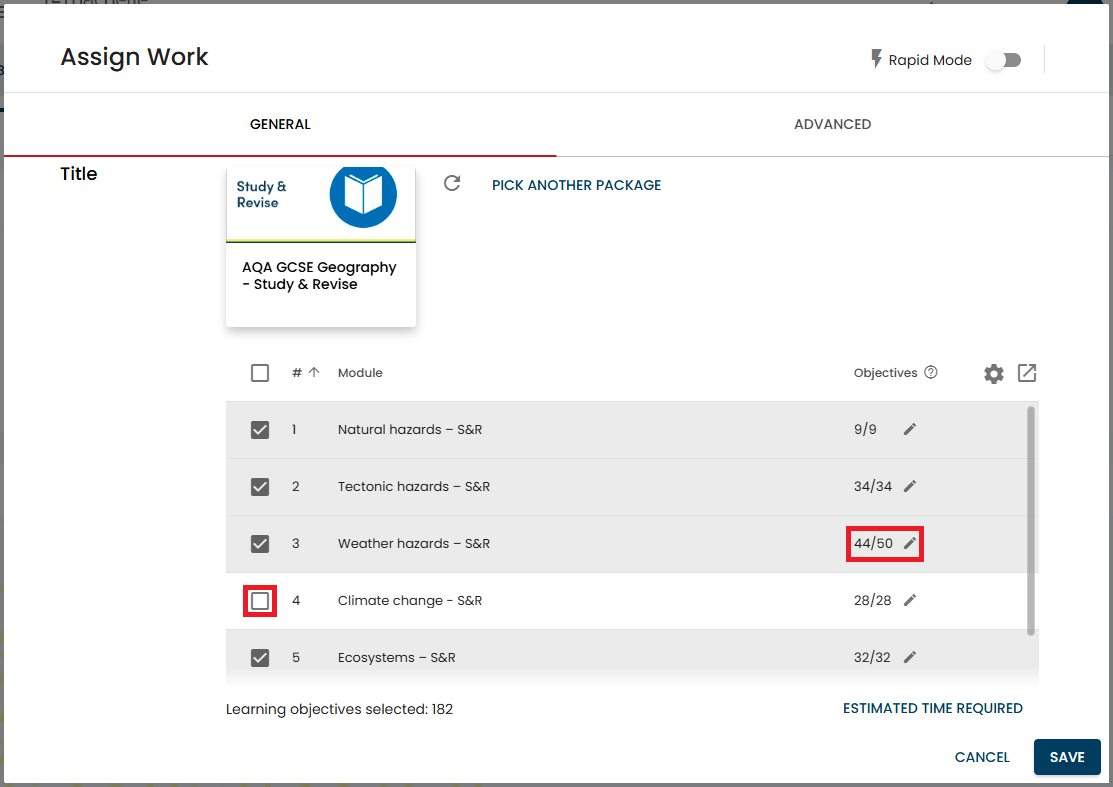
Task: Expand the Estimated Time Required section
Action: (932, 708)
